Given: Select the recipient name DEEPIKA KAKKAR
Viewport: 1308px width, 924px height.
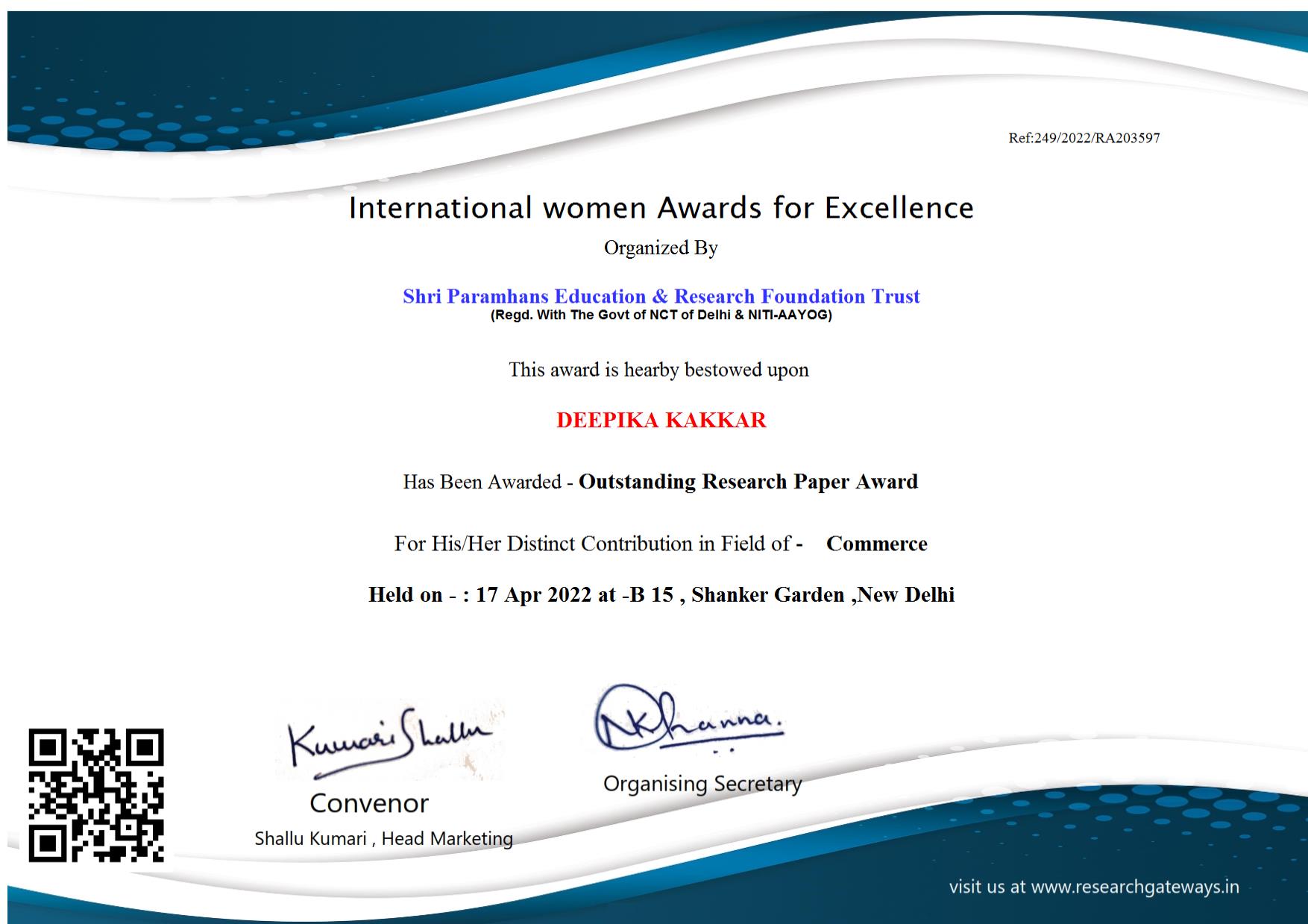Looking at the screenshot, I should pyautogui.click(x=661, y=420).
